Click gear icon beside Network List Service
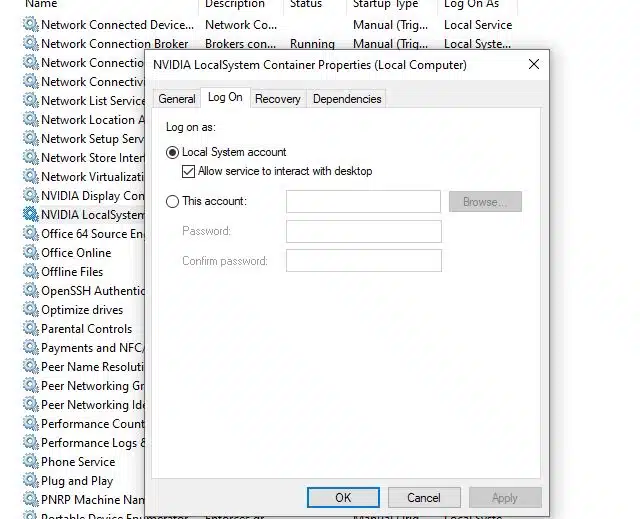 (31, 100)
